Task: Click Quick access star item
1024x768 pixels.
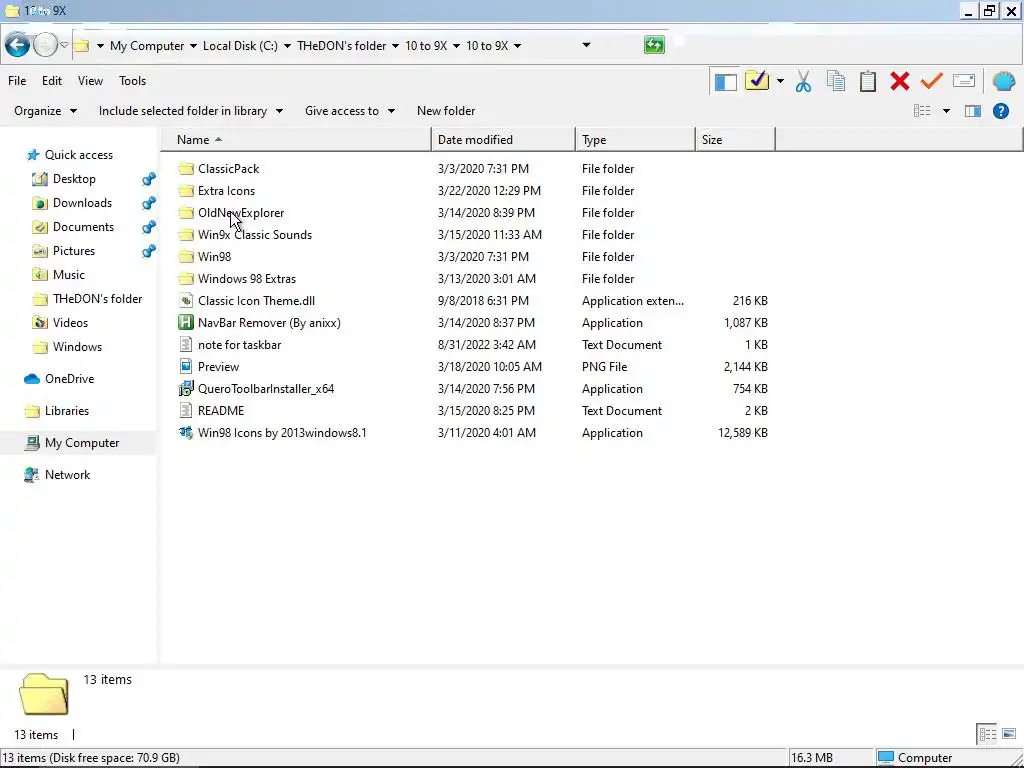Action: coord(78,155)
